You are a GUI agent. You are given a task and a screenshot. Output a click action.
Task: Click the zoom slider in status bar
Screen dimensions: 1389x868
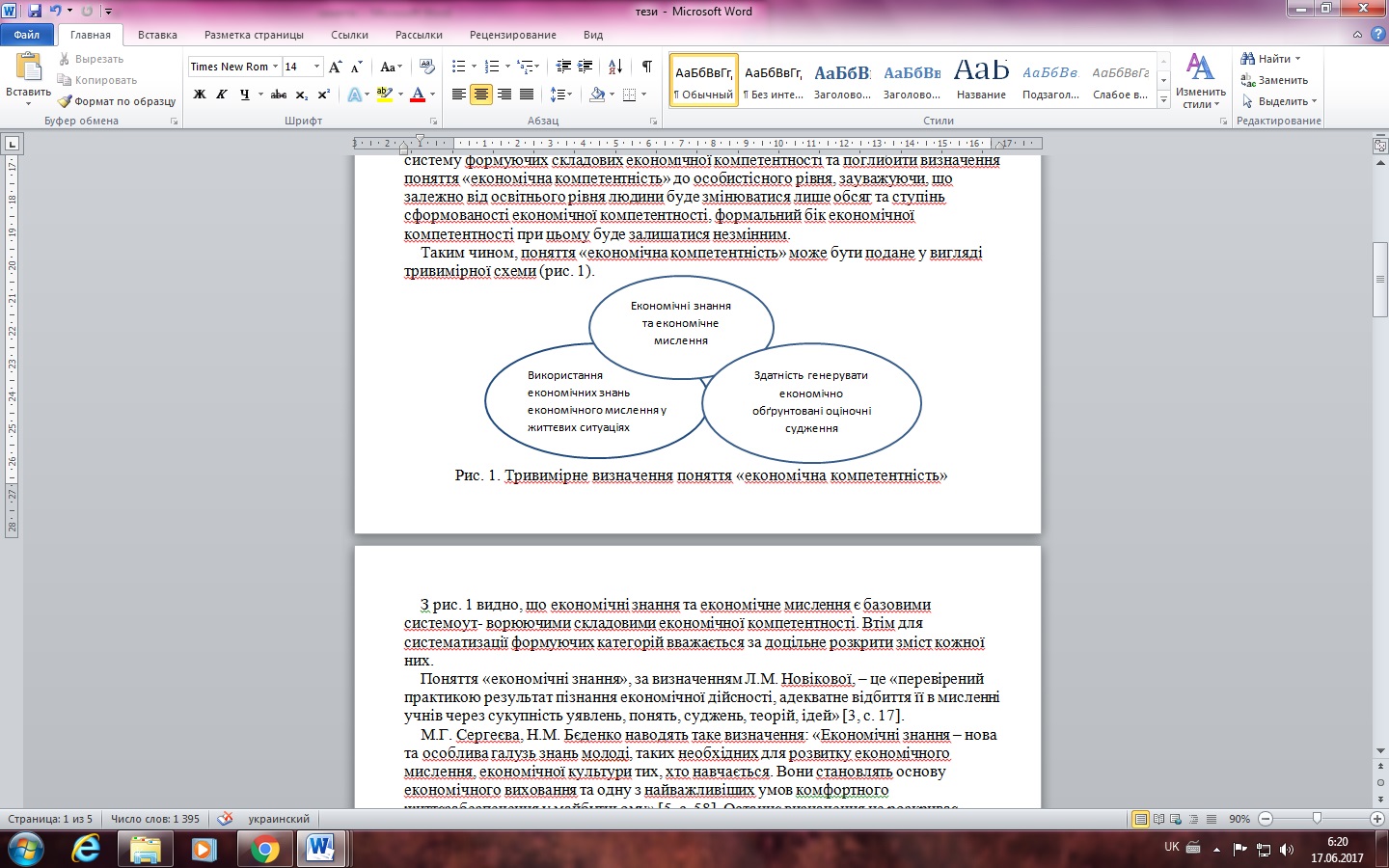tap(1317, 819)
